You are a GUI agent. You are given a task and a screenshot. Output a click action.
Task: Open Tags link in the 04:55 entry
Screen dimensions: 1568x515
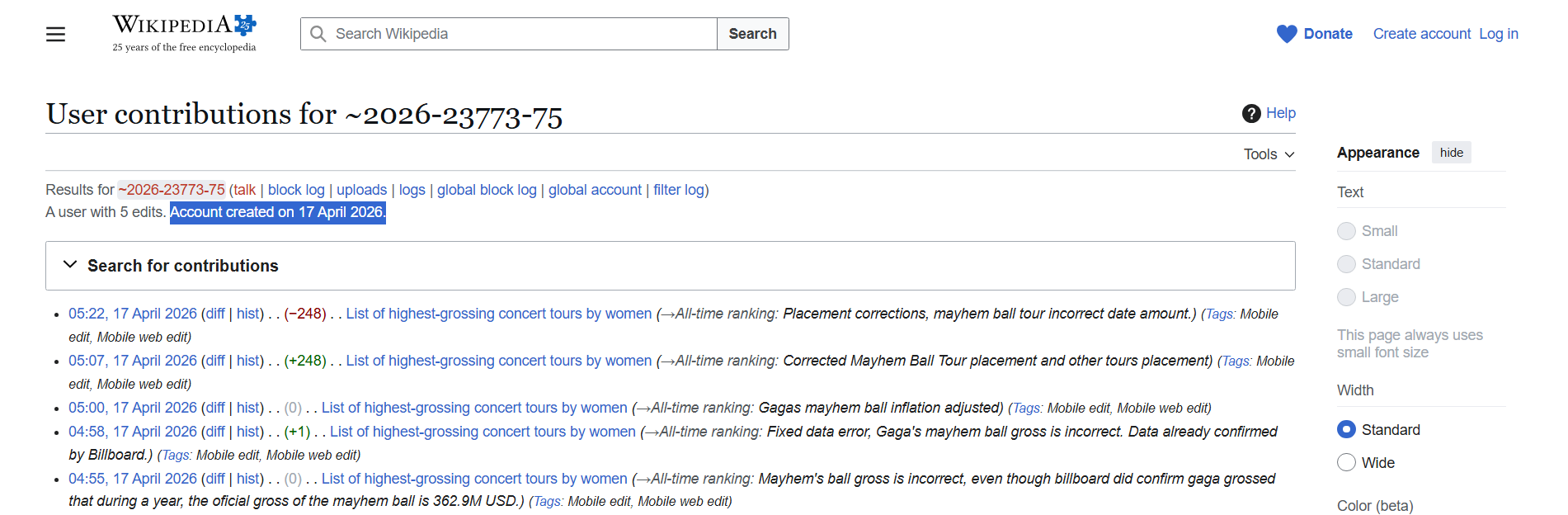pyautogui.click(x=547, y=501)
